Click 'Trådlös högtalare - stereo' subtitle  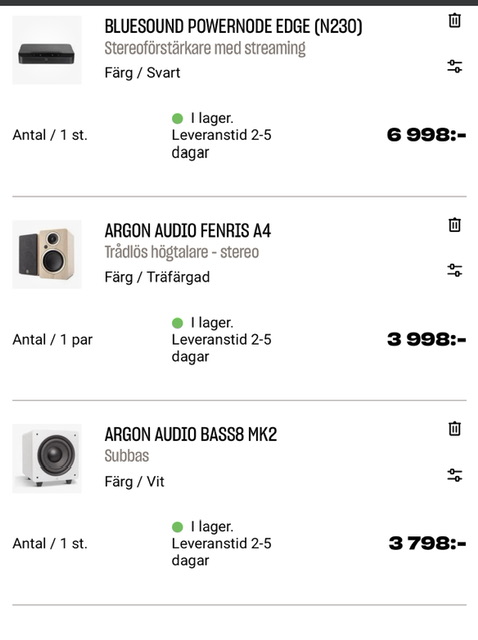pos(182,252)
